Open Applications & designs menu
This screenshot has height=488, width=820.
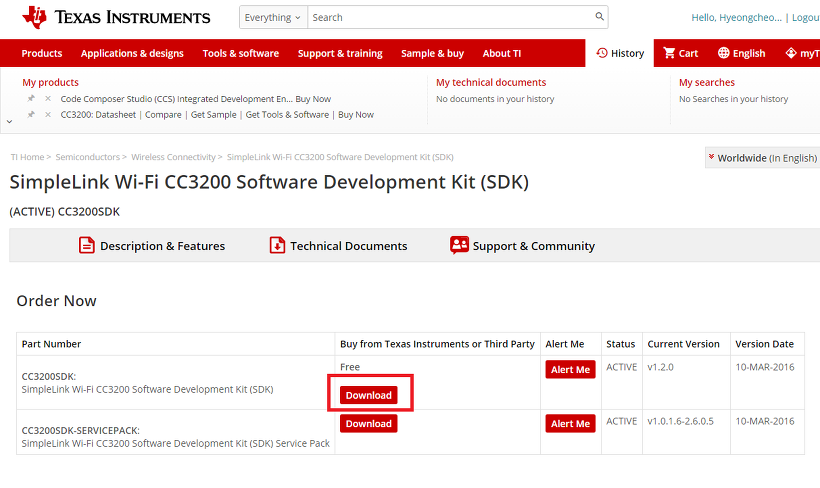[132, 53]
